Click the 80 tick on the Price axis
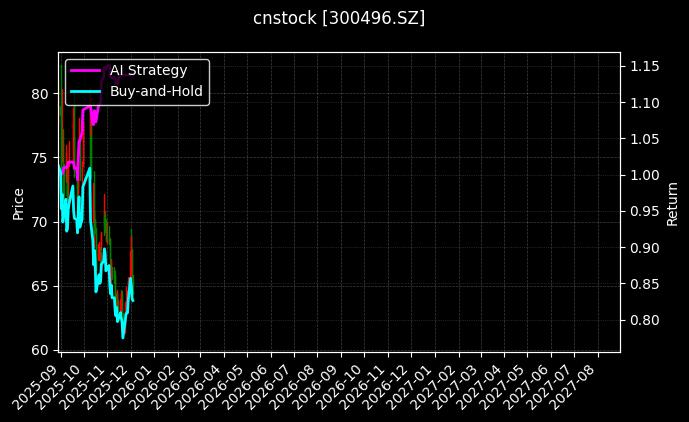The image size is (689, 422). tap(40, 94)
